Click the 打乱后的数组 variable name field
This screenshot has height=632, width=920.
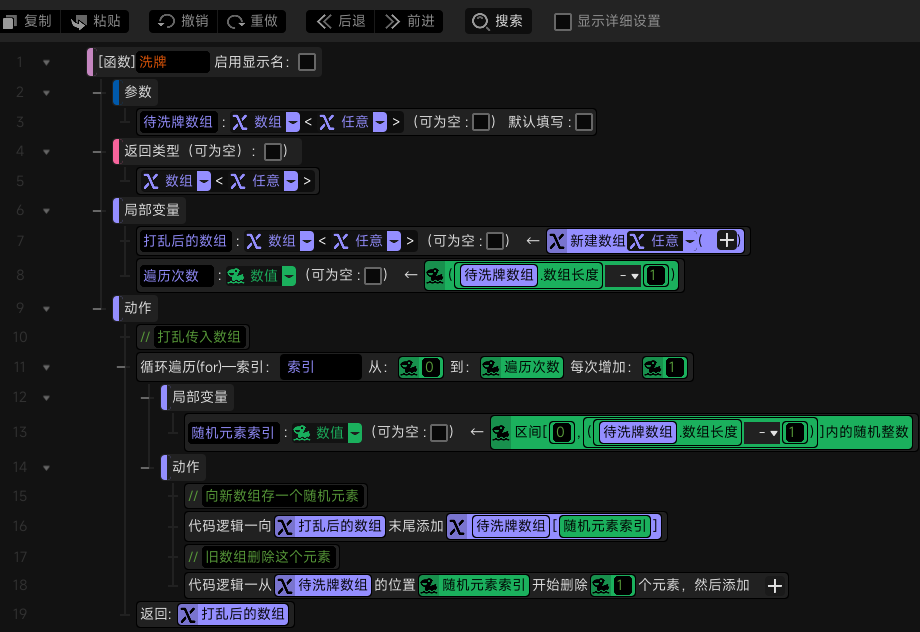point(185,241)
